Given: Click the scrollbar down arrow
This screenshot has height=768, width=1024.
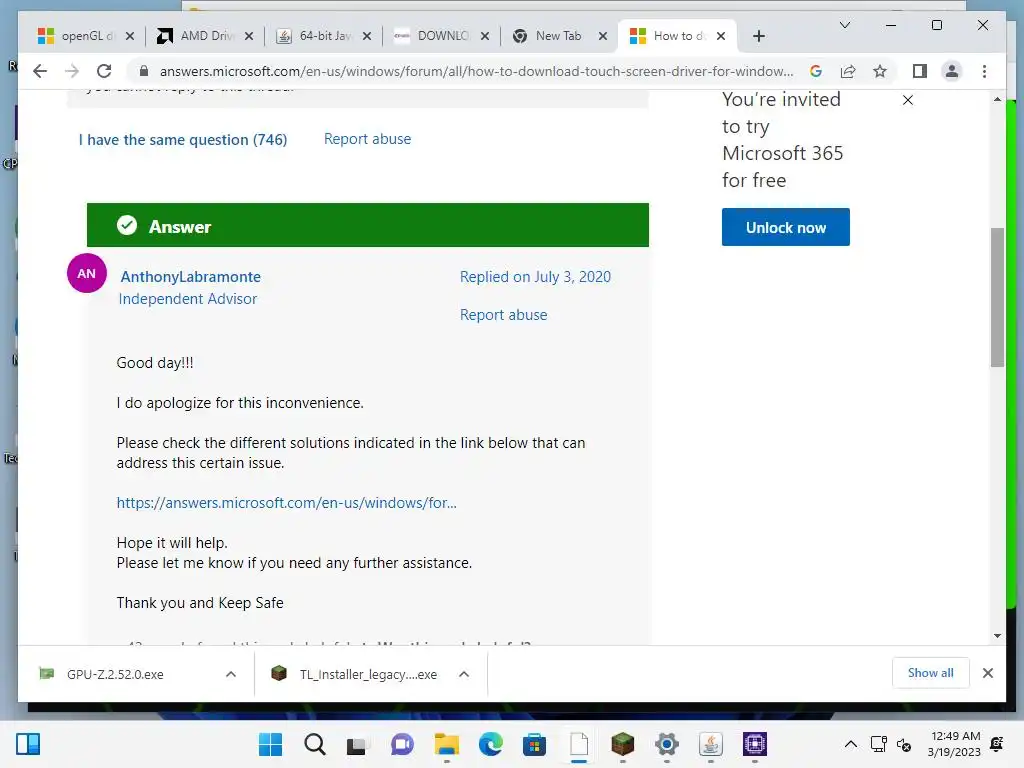Looking at the screenshot, I should [997, 635].
